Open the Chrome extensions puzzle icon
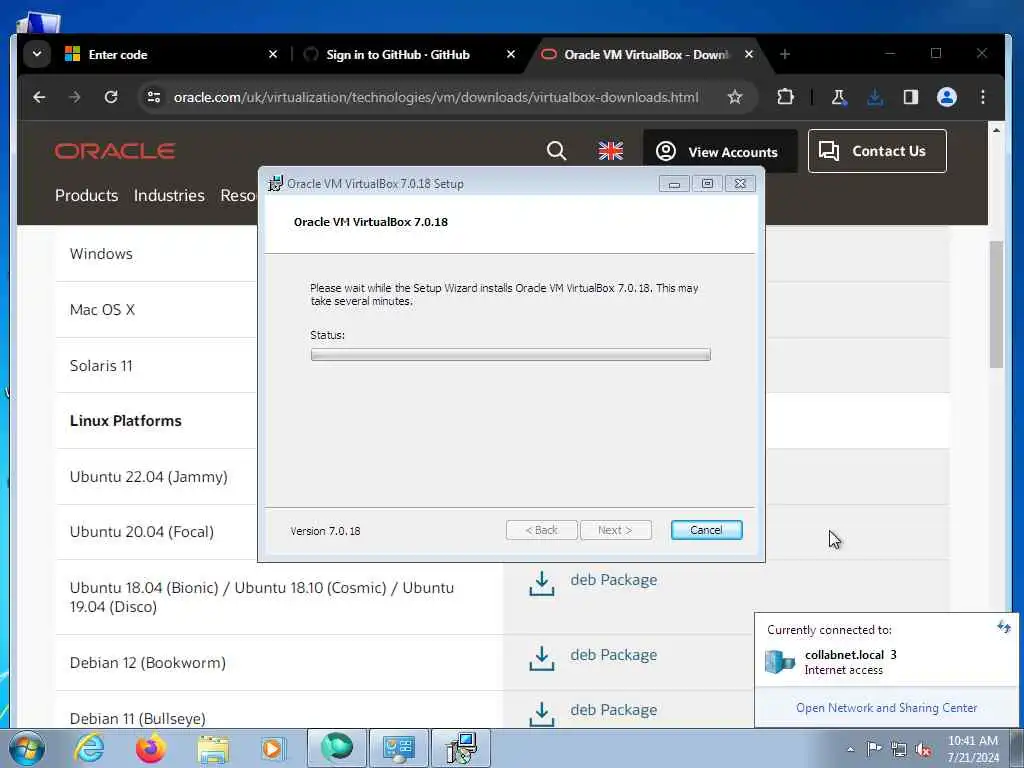Image resolution: width=1024 pixels, height=768 pixels. point(785,97)
